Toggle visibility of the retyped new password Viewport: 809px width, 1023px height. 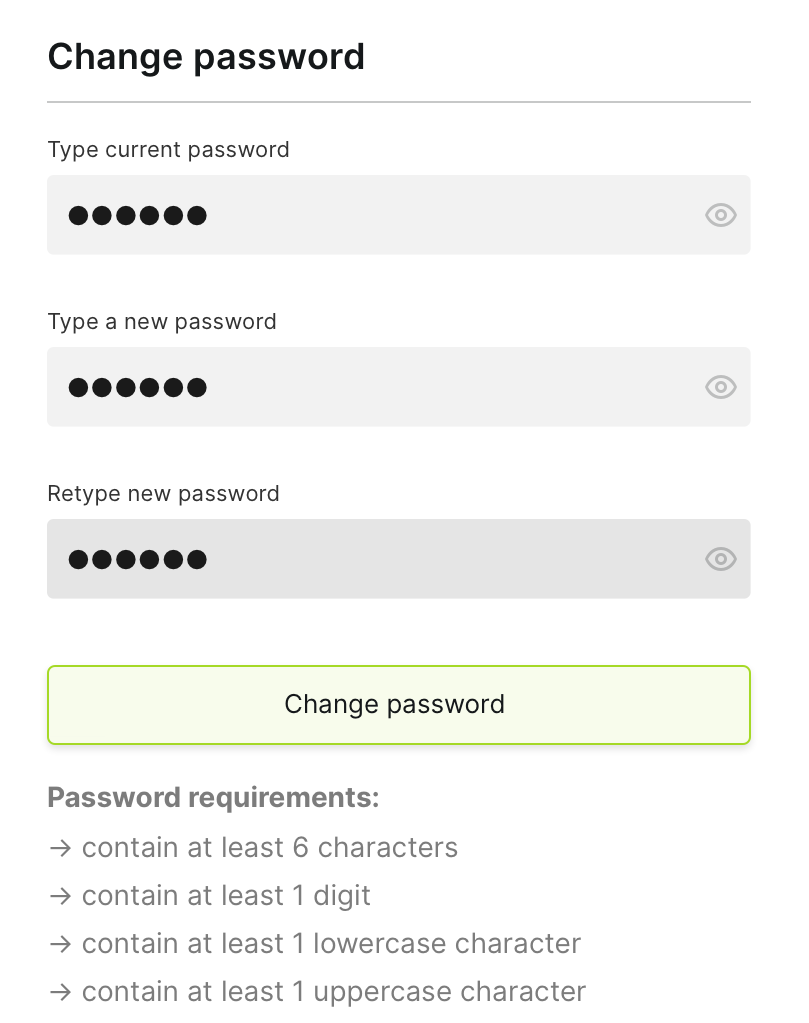tap(720, 559)
